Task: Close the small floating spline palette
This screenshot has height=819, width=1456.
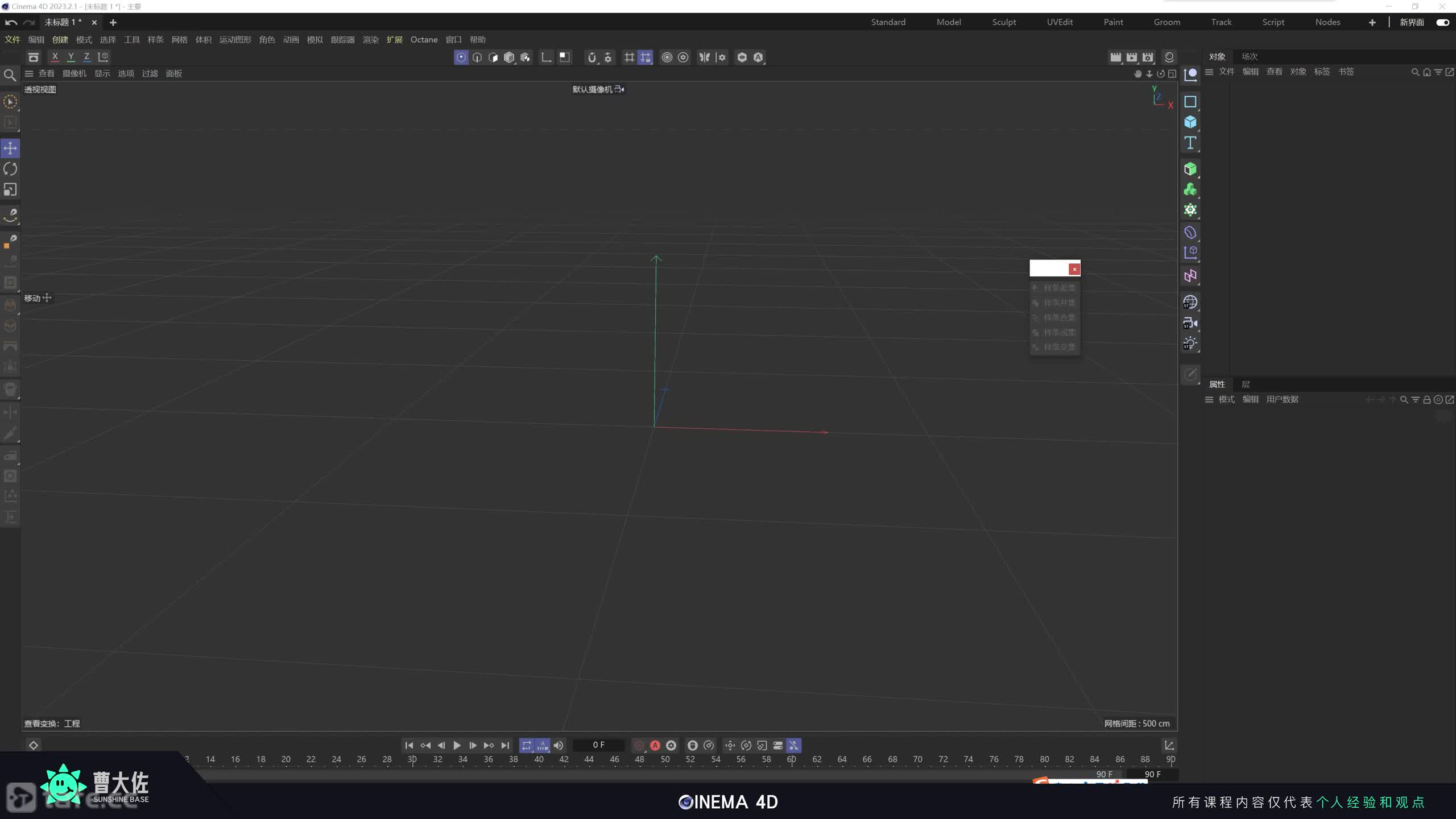Action: click(x=1074, y=269)
